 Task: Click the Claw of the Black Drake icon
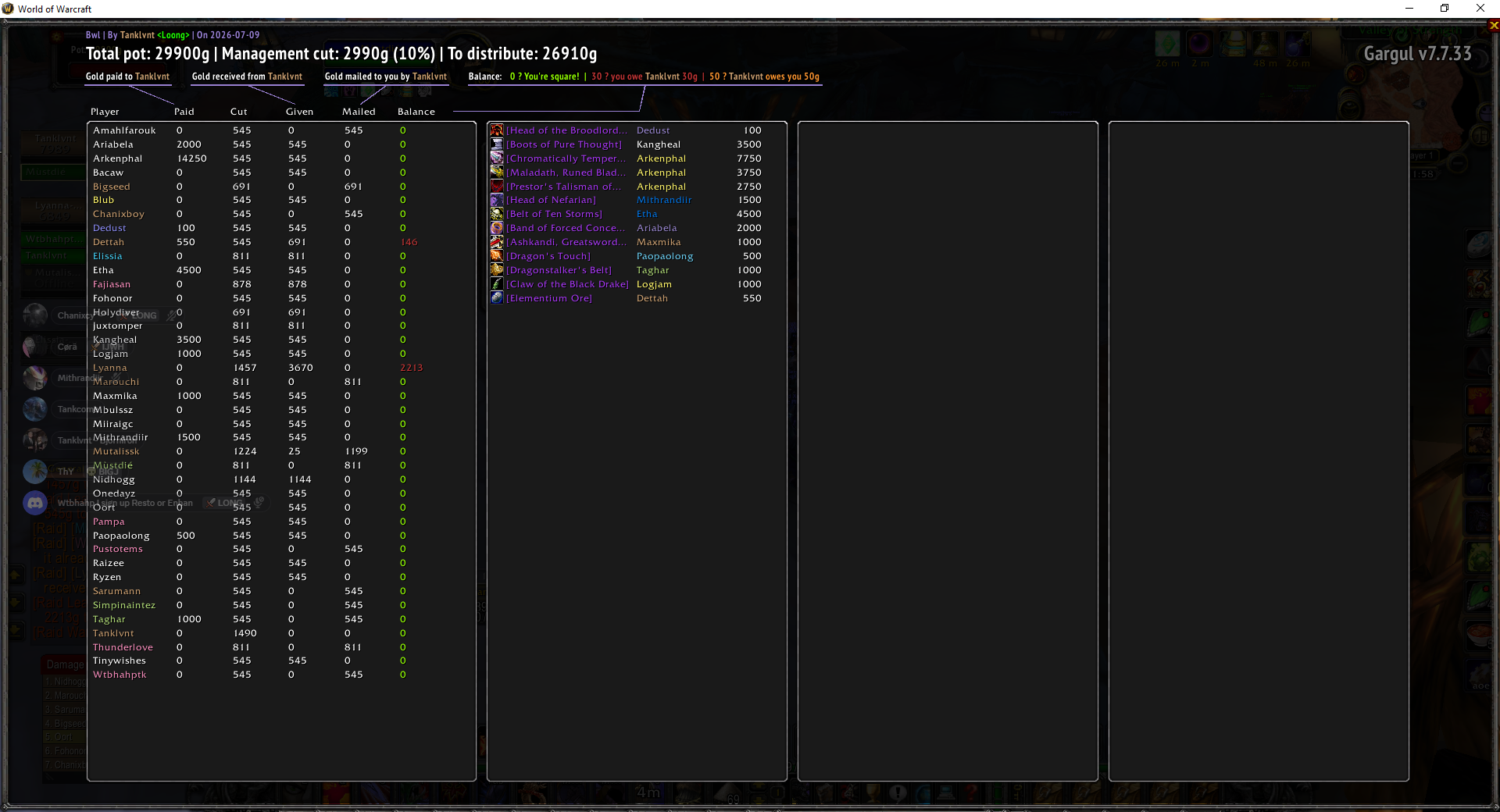[497, 284]
